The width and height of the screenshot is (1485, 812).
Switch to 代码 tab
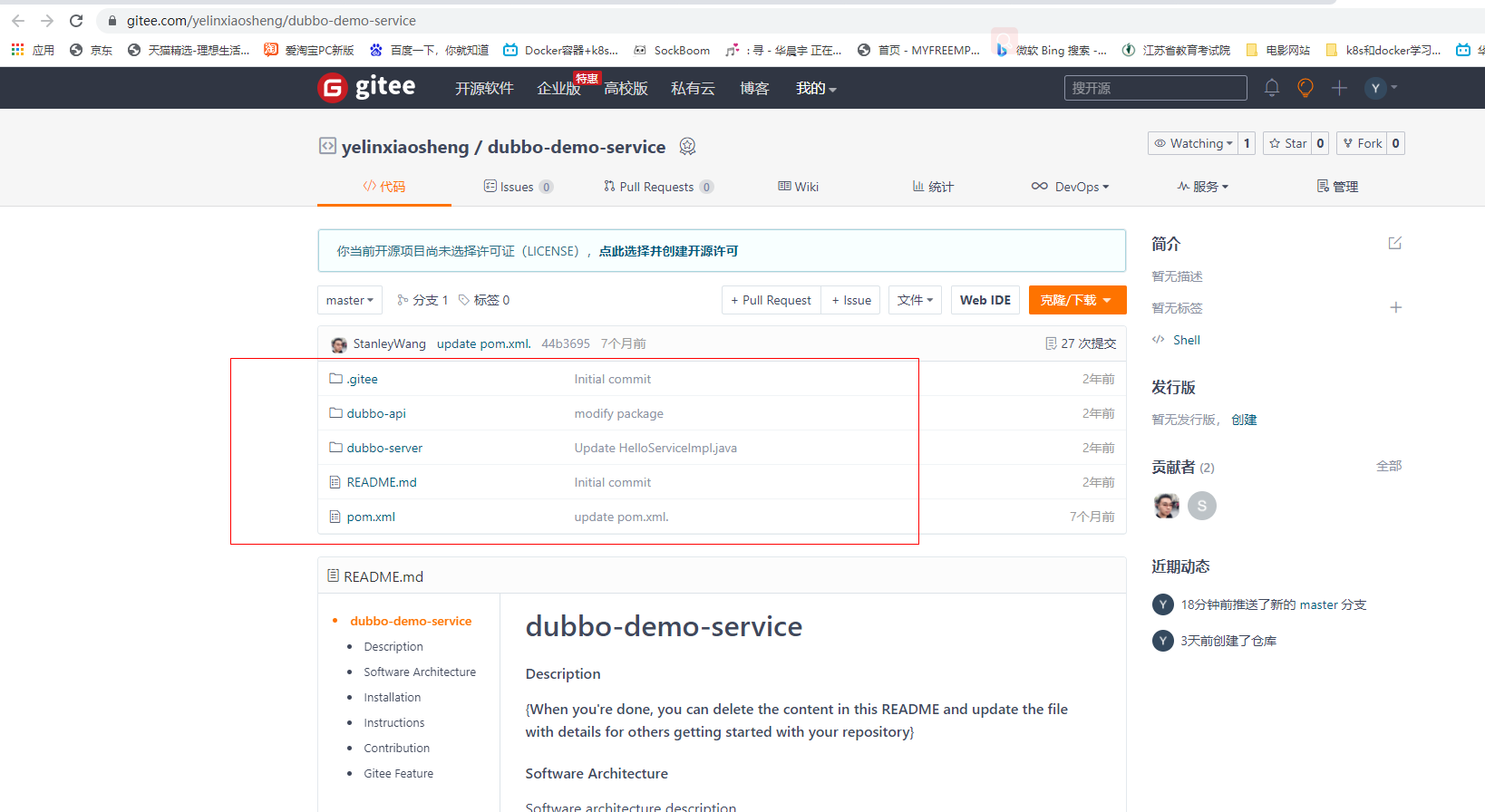click(384, 187)
